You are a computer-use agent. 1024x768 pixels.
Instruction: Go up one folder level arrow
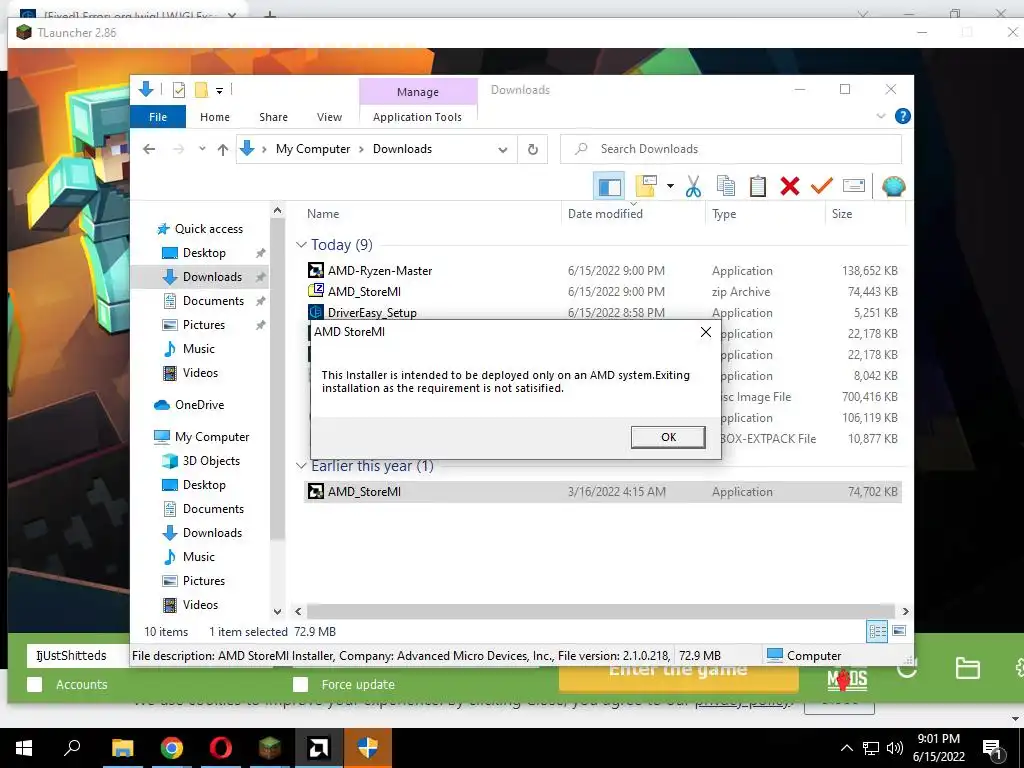tap(223, 150)
